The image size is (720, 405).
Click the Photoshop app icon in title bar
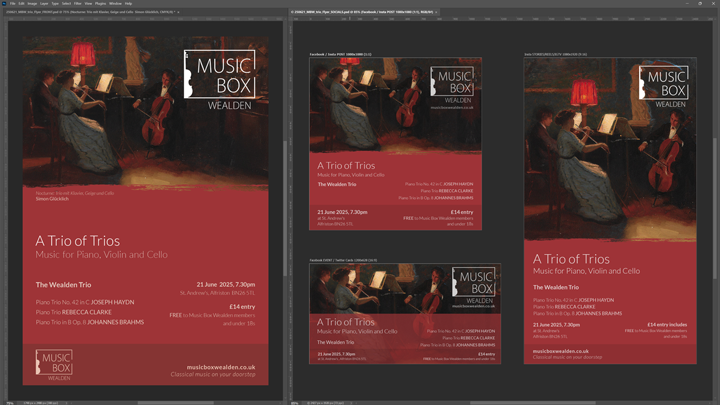tap(4, 3)
